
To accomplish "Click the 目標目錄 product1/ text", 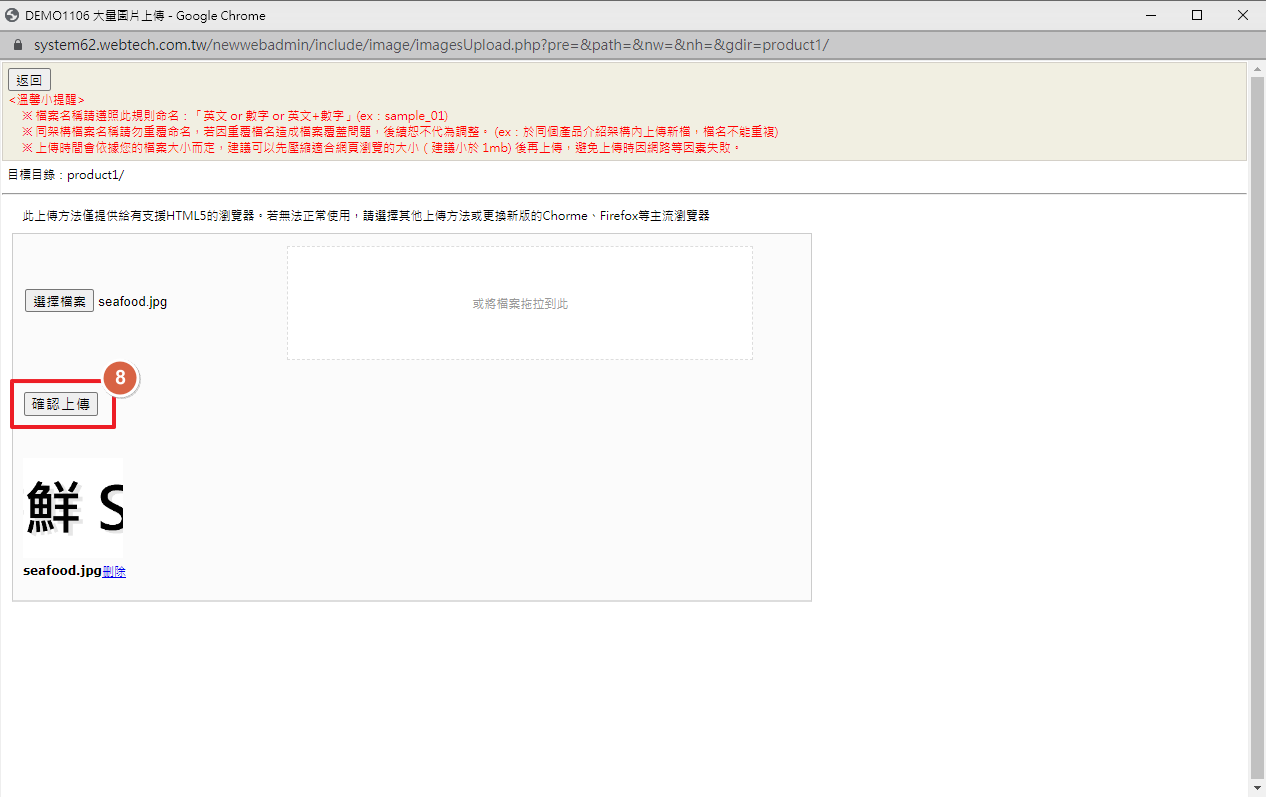I will coord(66,174).
